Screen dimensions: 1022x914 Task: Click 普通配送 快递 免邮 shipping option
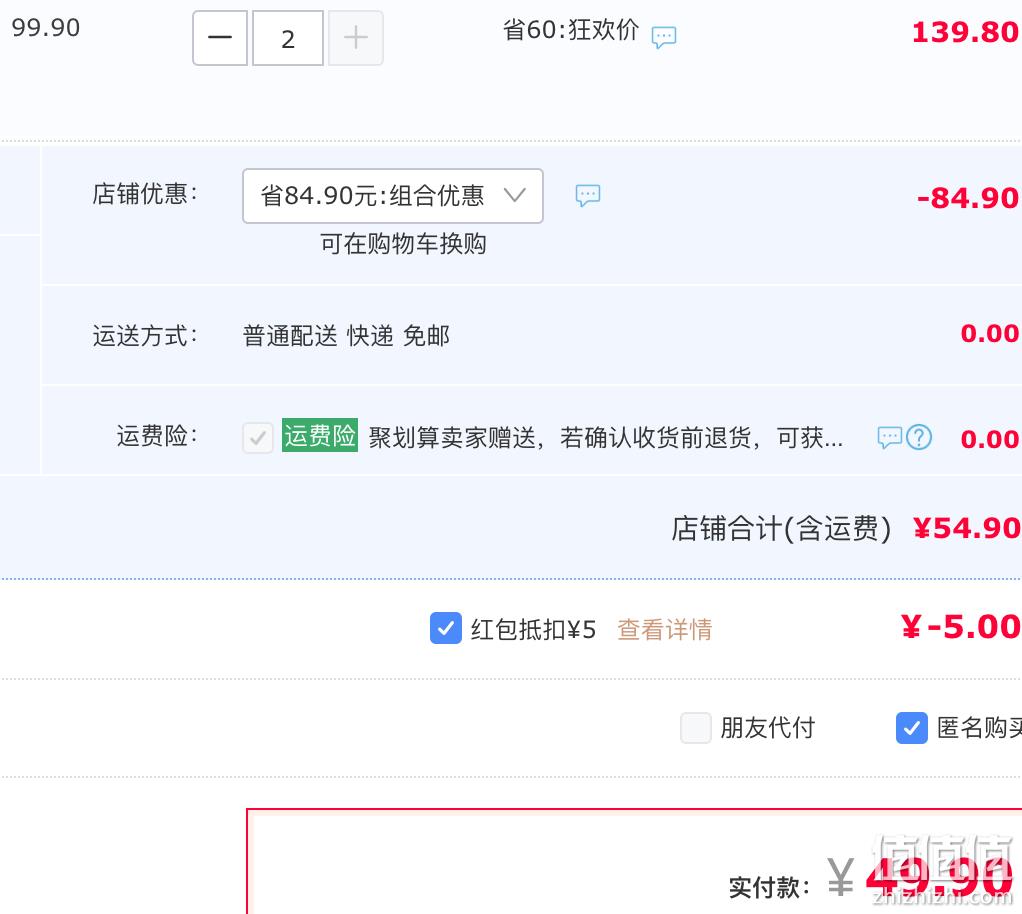click(346, 336)
